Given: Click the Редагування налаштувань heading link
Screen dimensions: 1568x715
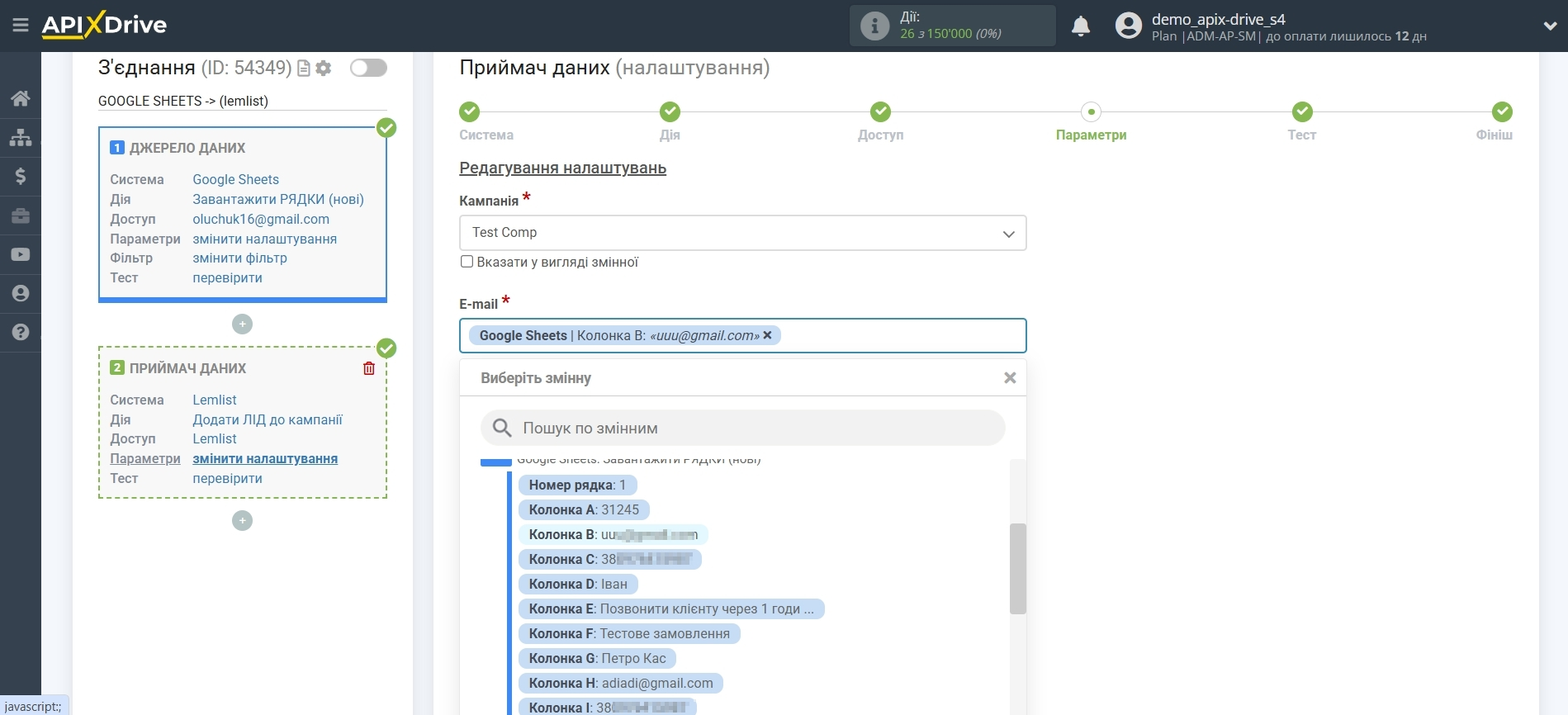Looking at the screenshot, I should click(x=562, y=168).
